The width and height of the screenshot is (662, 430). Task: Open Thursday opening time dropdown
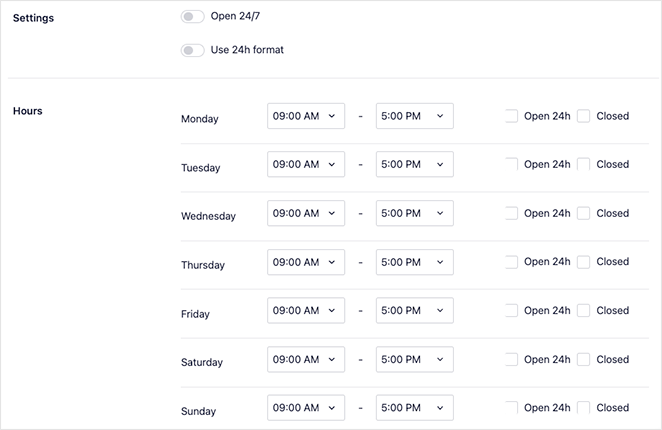(306, 262)
